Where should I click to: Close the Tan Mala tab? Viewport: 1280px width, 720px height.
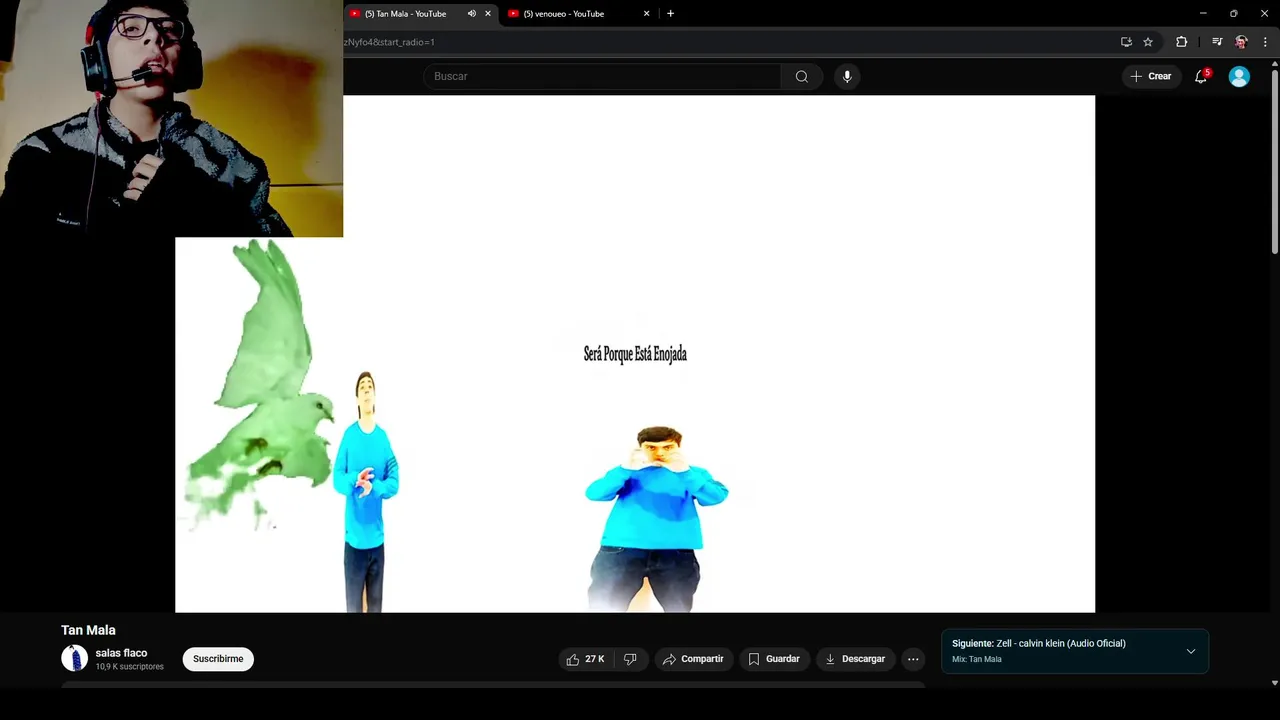[488, 14]
